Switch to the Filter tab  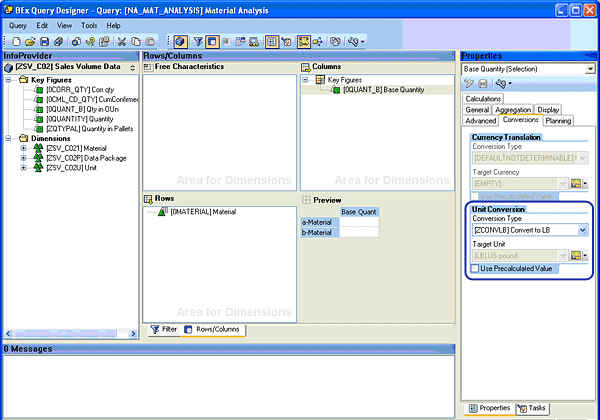click(164, 328)
